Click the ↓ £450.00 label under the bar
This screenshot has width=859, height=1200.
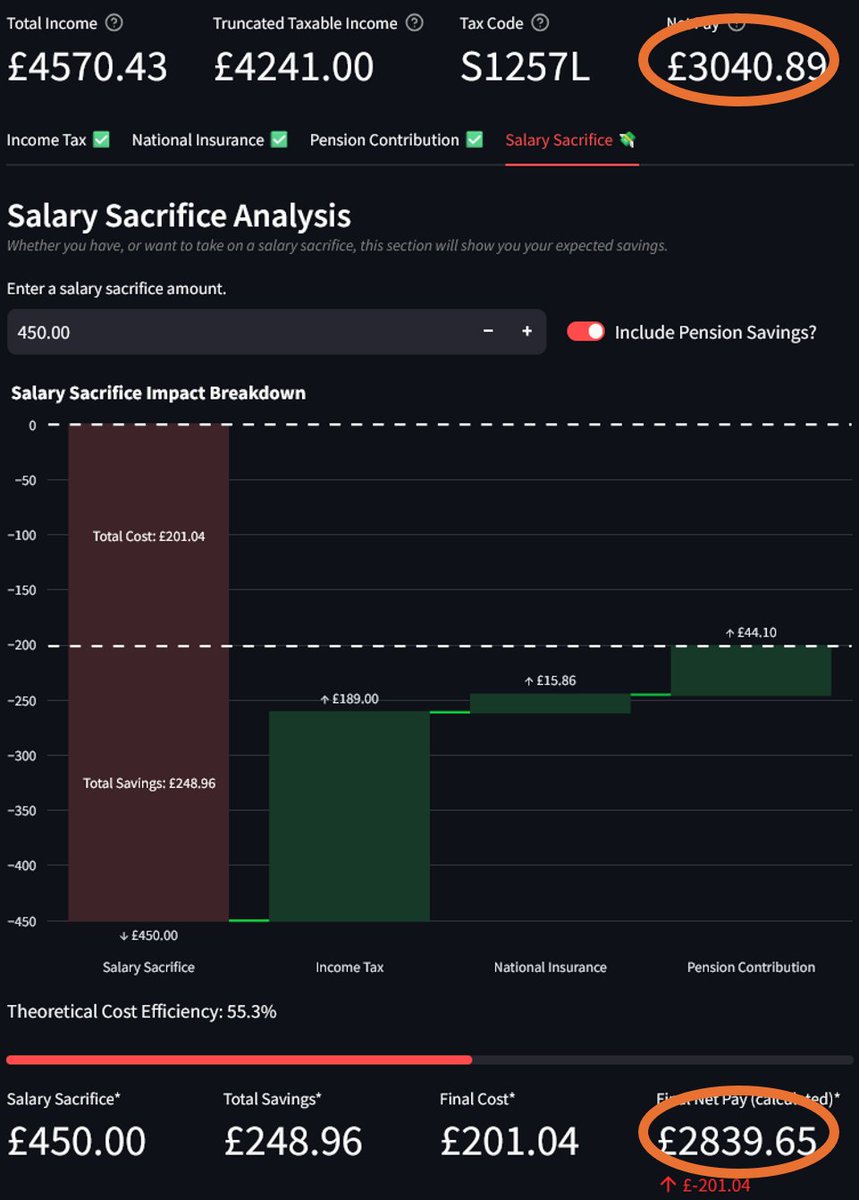(x=148, y=935)
